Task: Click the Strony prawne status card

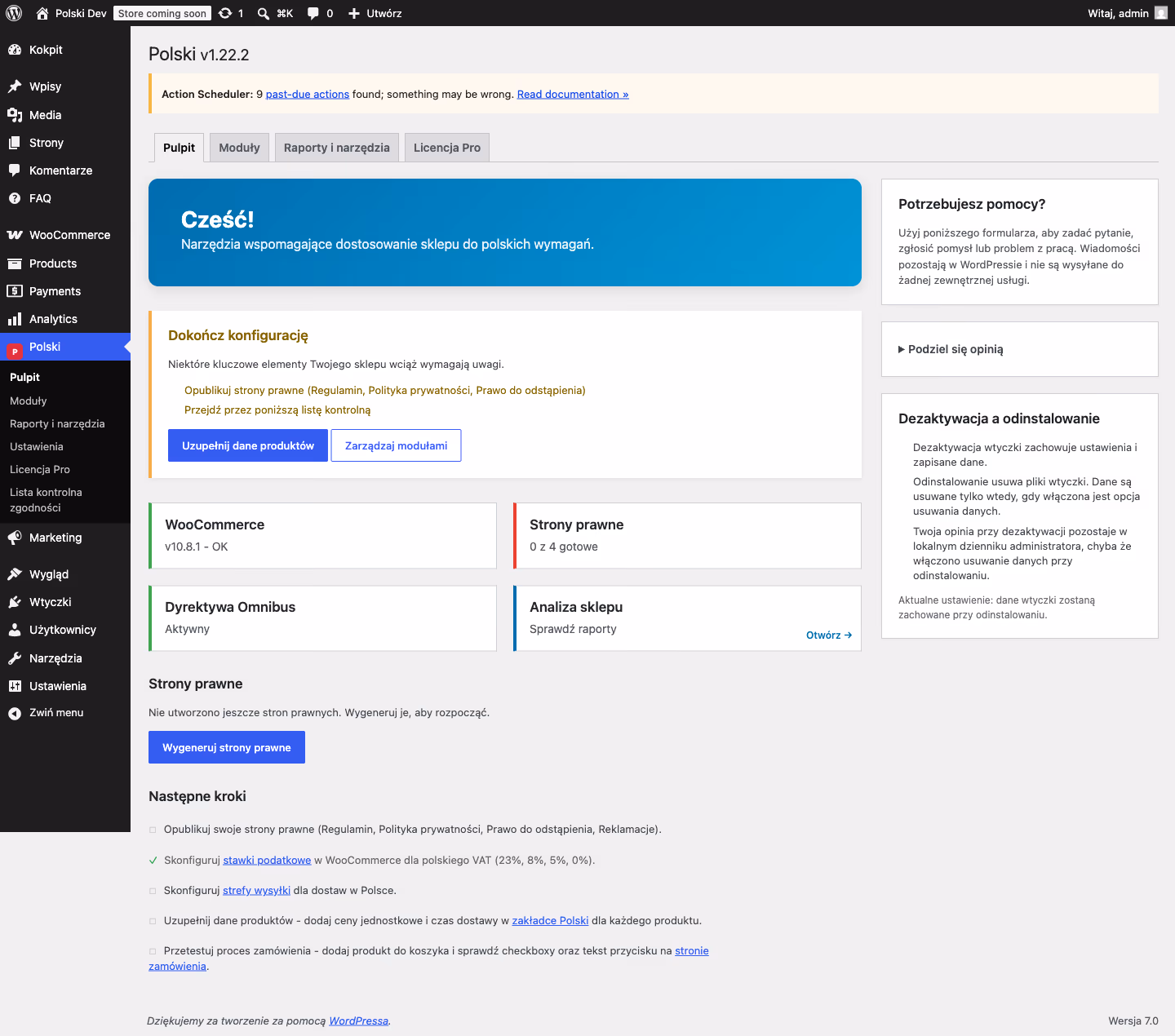Action: click(687, 535)
